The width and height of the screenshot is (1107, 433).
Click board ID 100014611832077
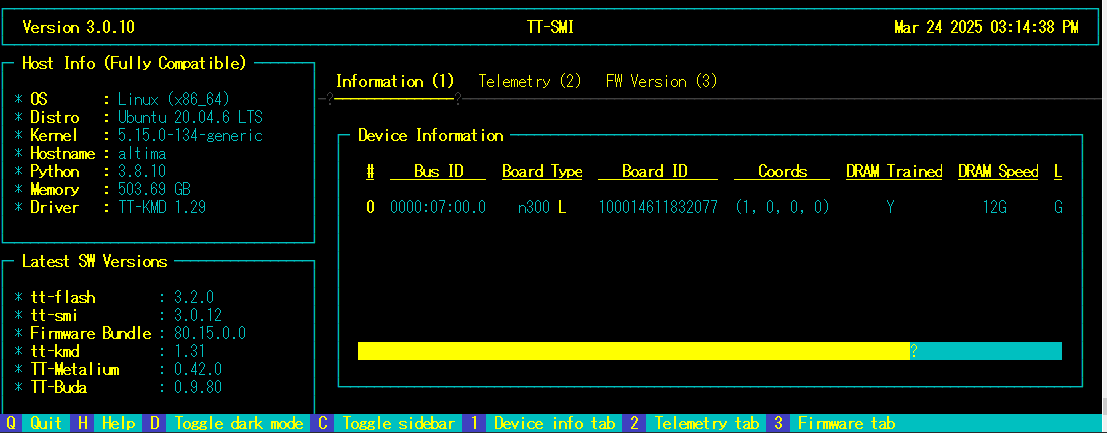(658, 208)
